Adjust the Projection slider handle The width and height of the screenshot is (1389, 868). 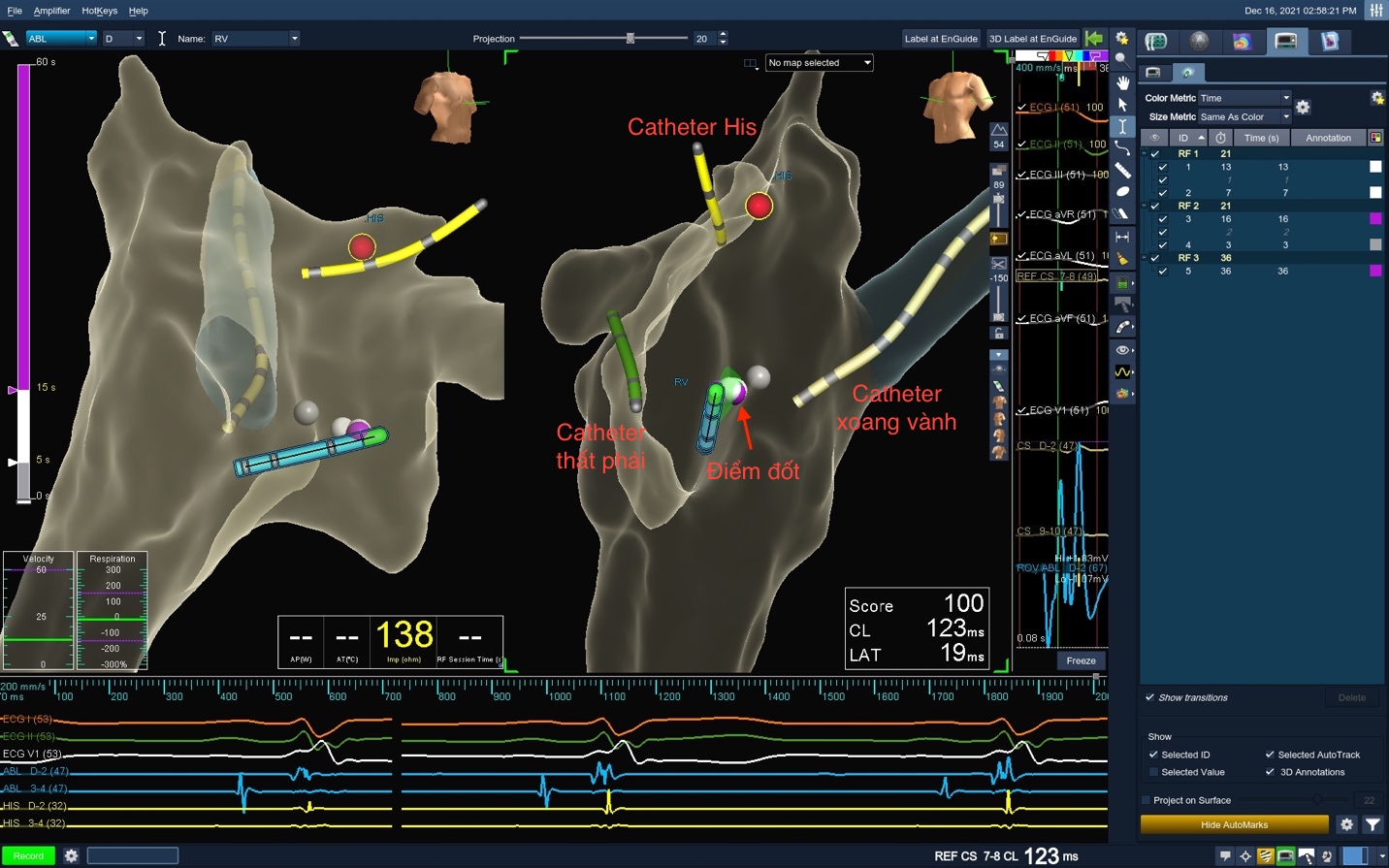pyautogui.click(x=630, y=39)
